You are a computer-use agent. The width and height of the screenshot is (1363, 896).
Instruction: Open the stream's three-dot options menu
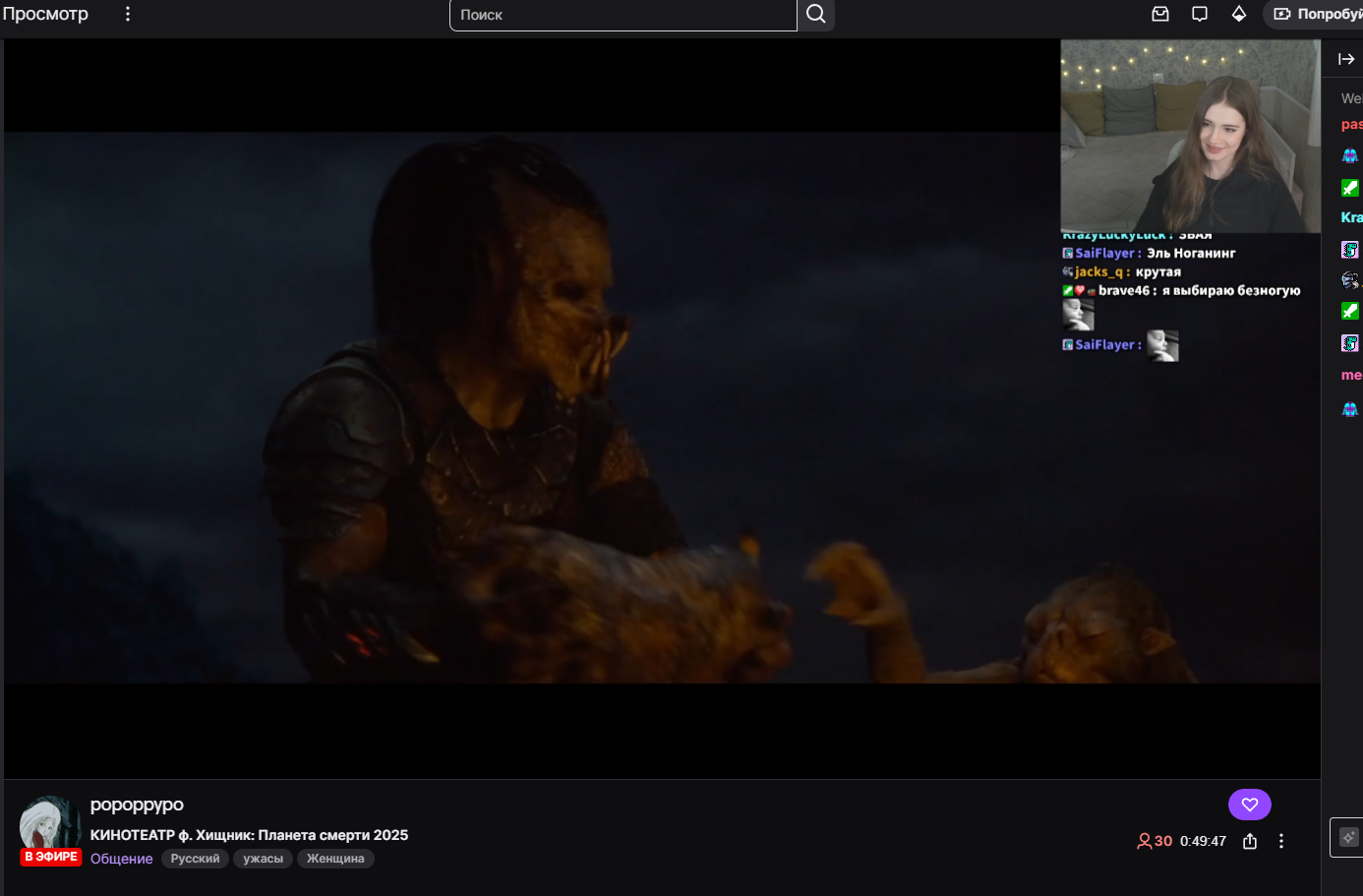(1281, 841)
